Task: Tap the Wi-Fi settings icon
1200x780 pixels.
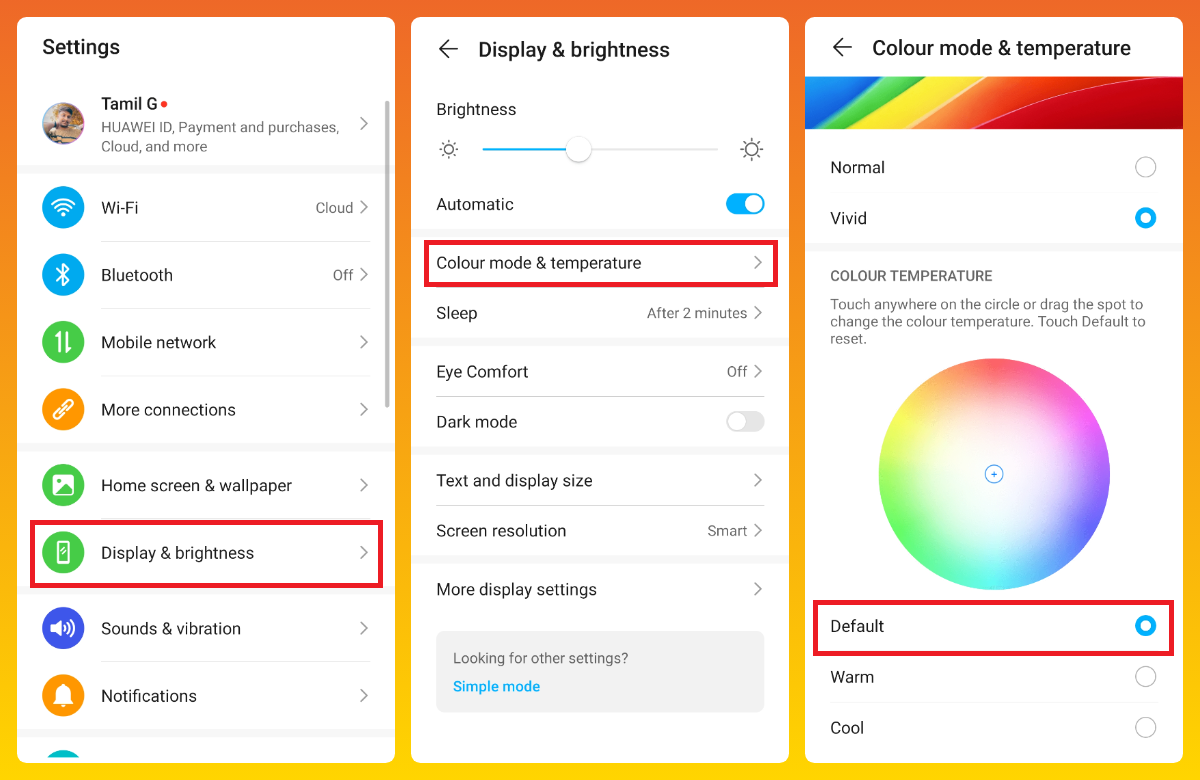Action: [x=63, y=208]
